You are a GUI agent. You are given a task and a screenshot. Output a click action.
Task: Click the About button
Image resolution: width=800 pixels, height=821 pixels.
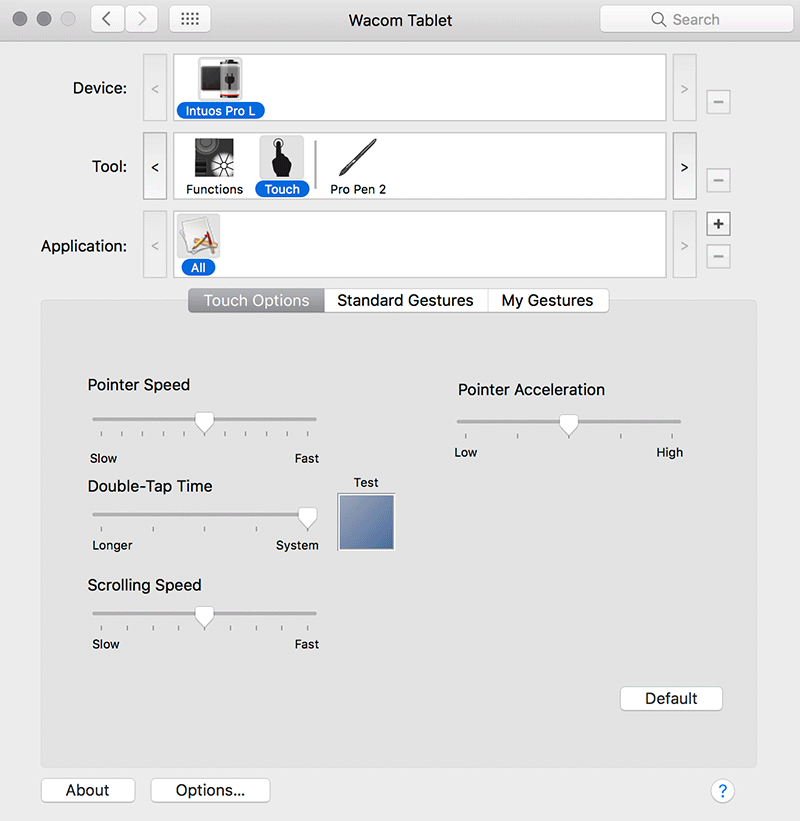point(88,790)
